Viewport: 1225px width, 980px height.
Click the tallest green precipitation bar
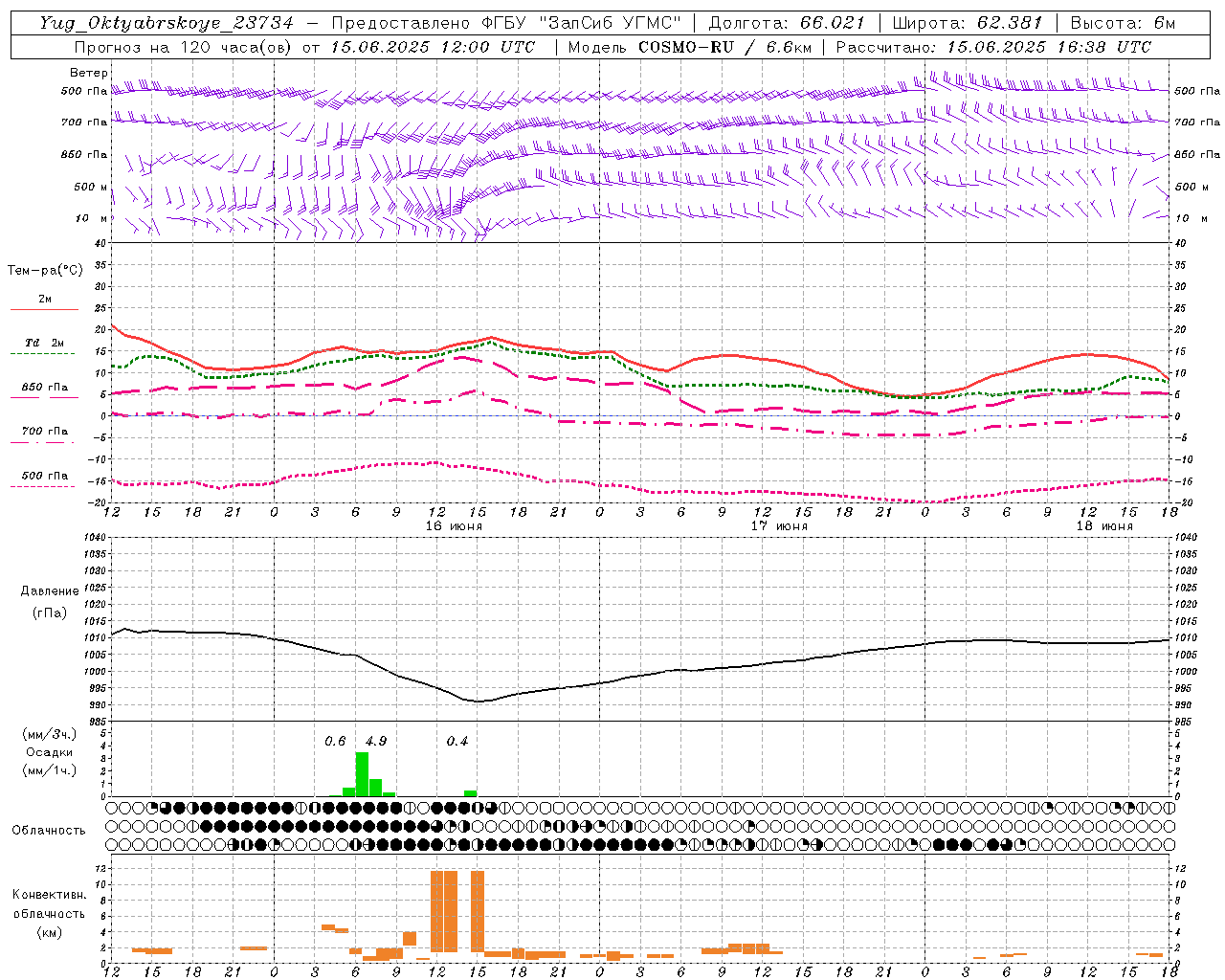coord(362,774)
